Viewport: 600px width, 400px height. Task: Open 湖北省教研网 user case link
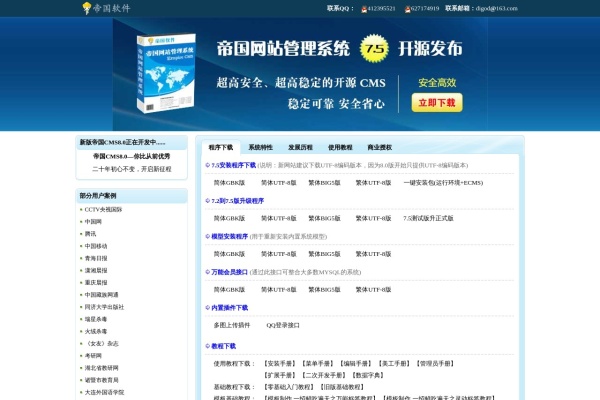pyautogui.click(x=101, y=368)
